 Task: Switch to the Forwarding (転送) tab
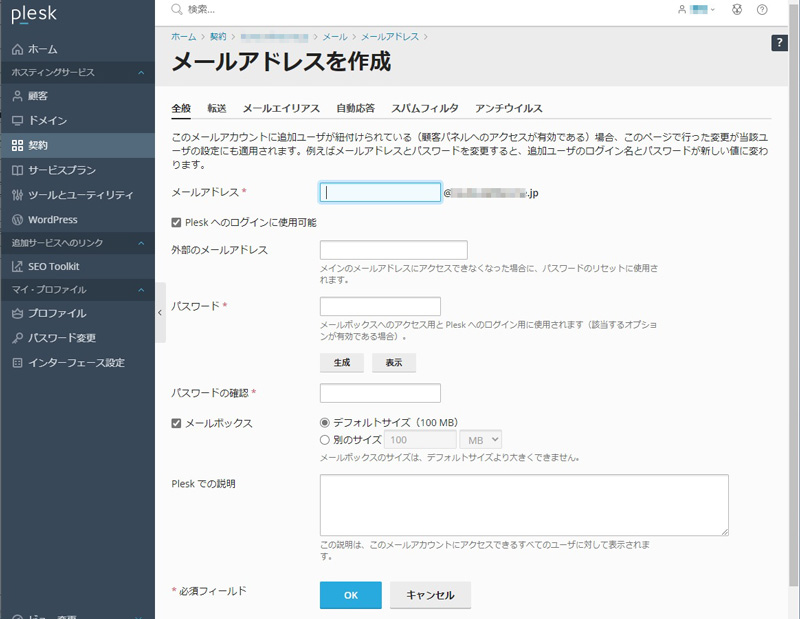(x=217, y=108)
